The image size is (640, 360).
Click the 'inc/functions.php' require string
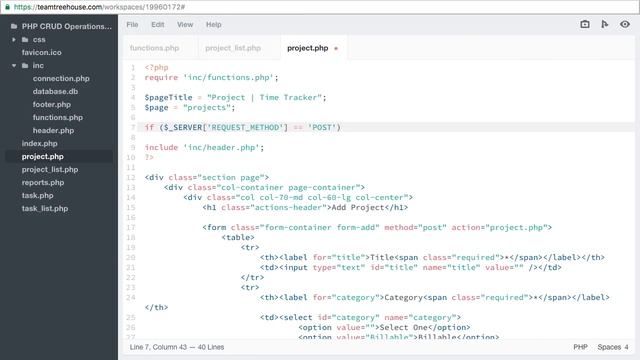(228, 78)
